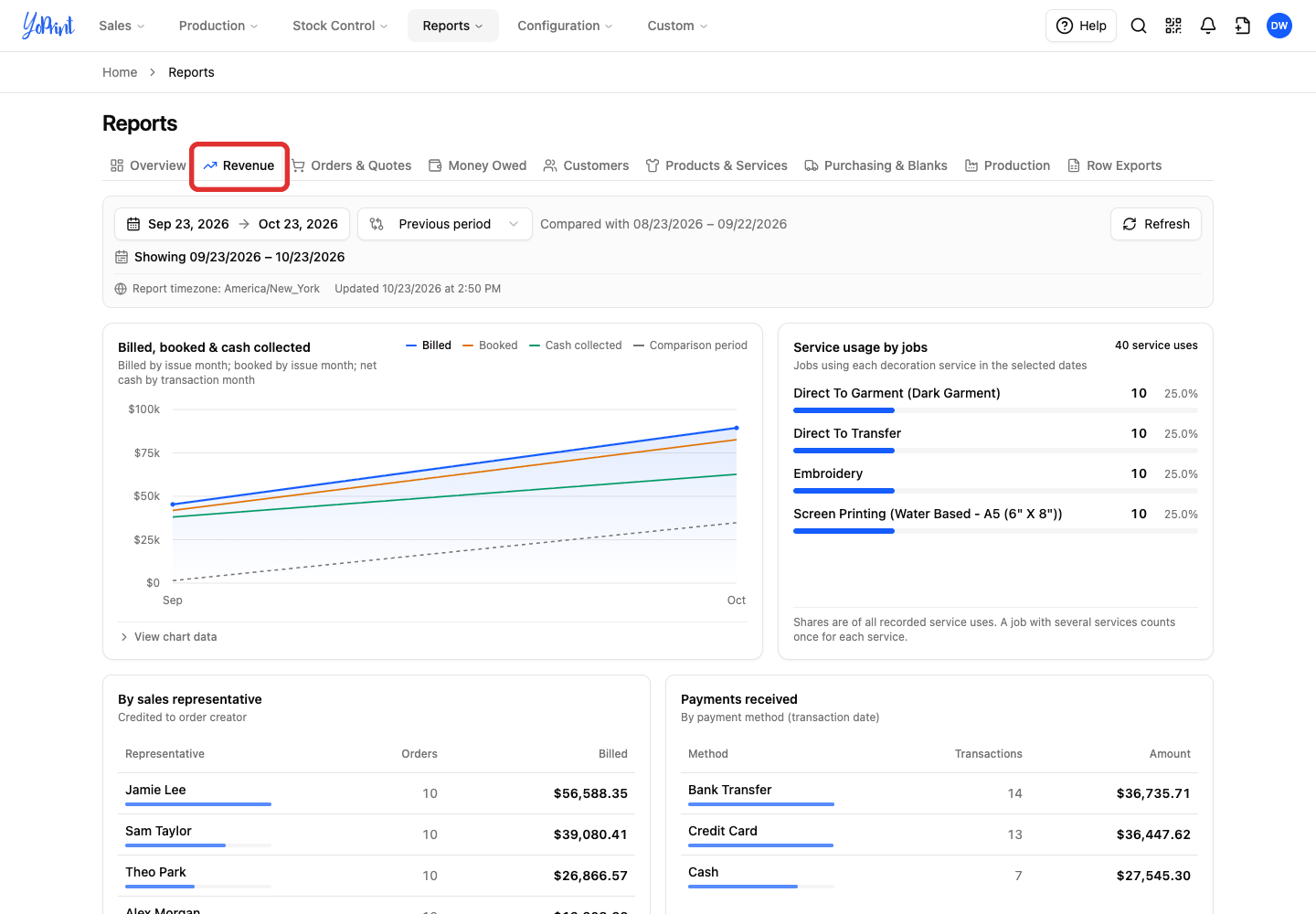The height and width of the screenshot is (914, 1316).
Task: Toggle the Cash collected legend entry
Action: coord(576,345)
